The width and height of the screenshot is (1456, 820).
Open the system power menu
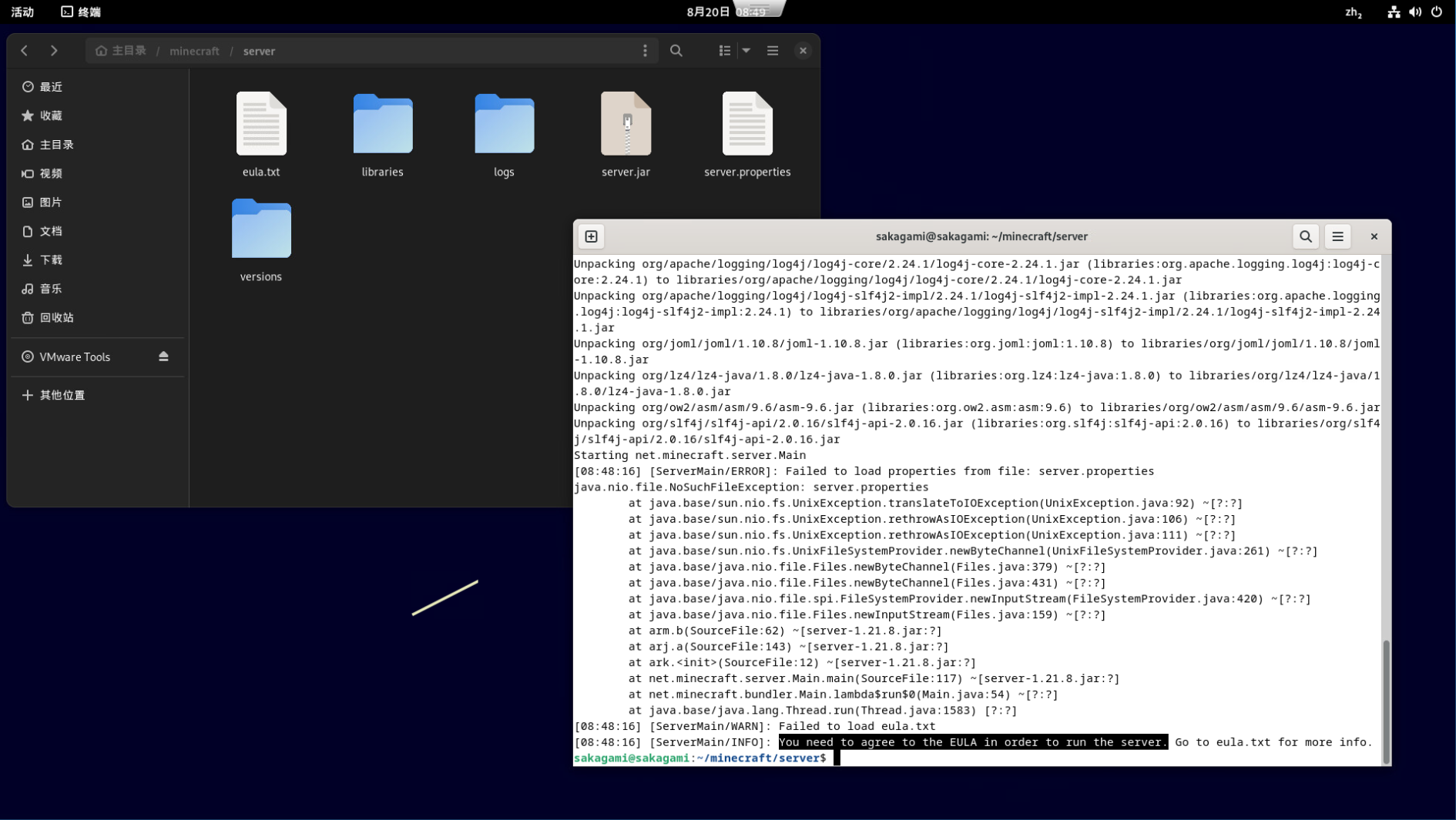(1436, 12)
